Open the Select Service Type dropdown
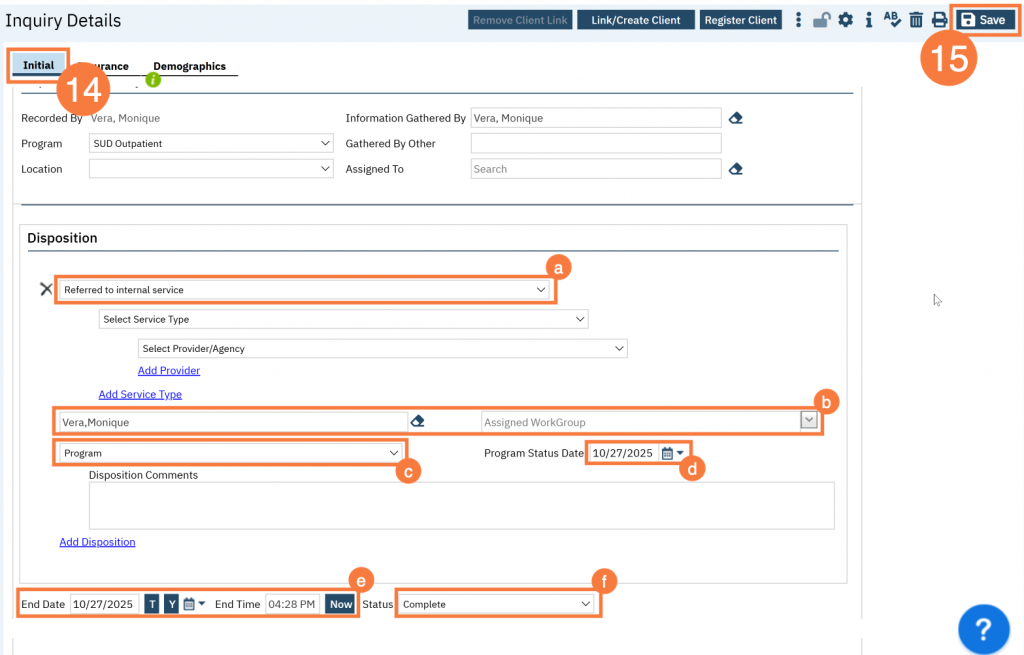1024x655 pixels. [x=343, y=319]
